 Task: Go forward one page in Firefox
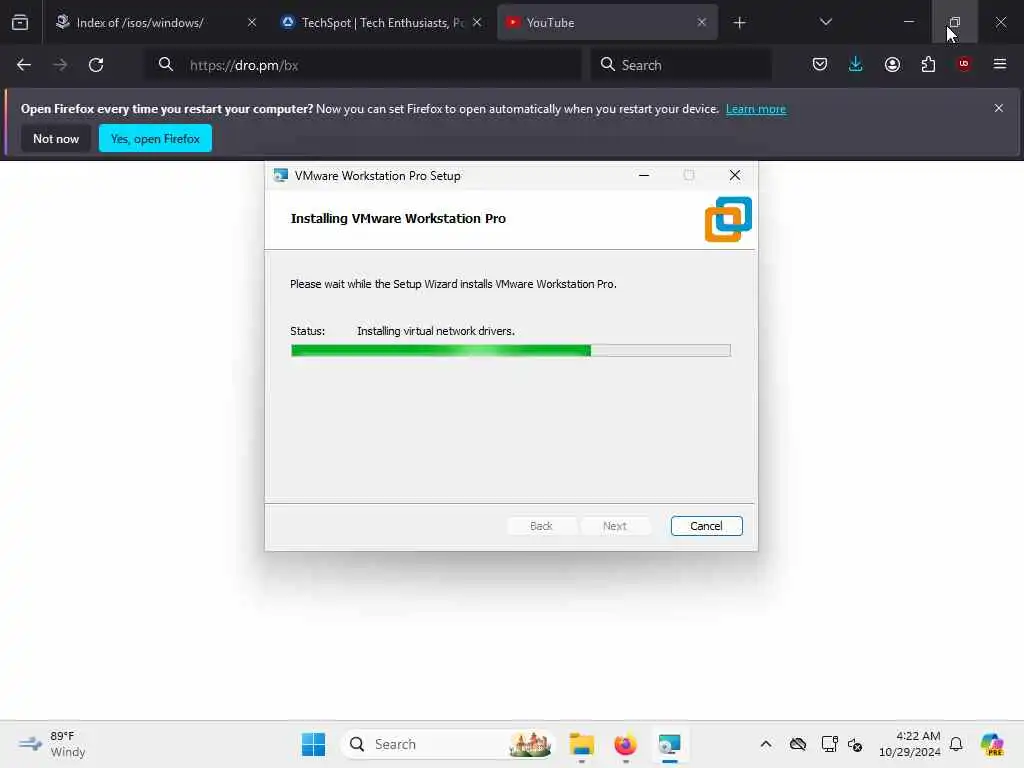[x=59, y=65]
